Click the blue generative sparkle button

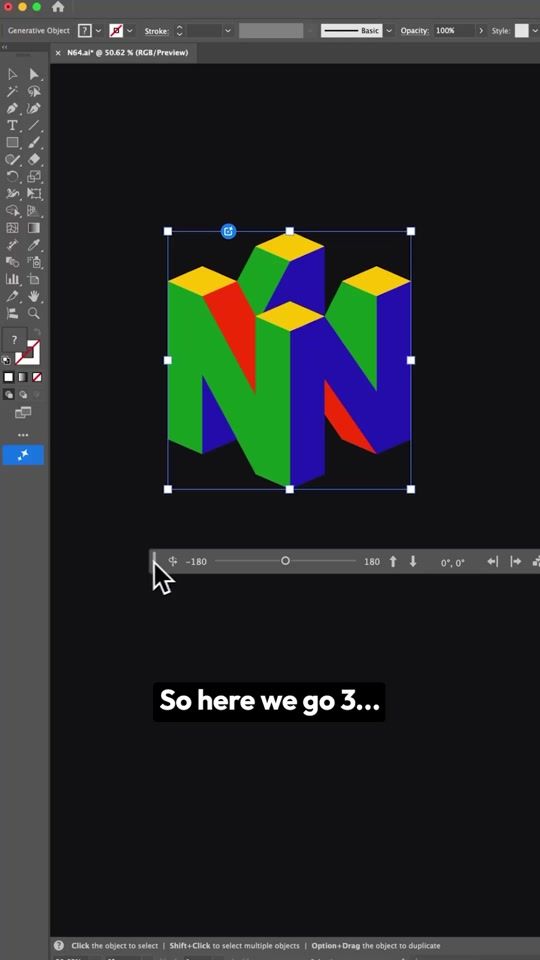(x=23, y=455)
